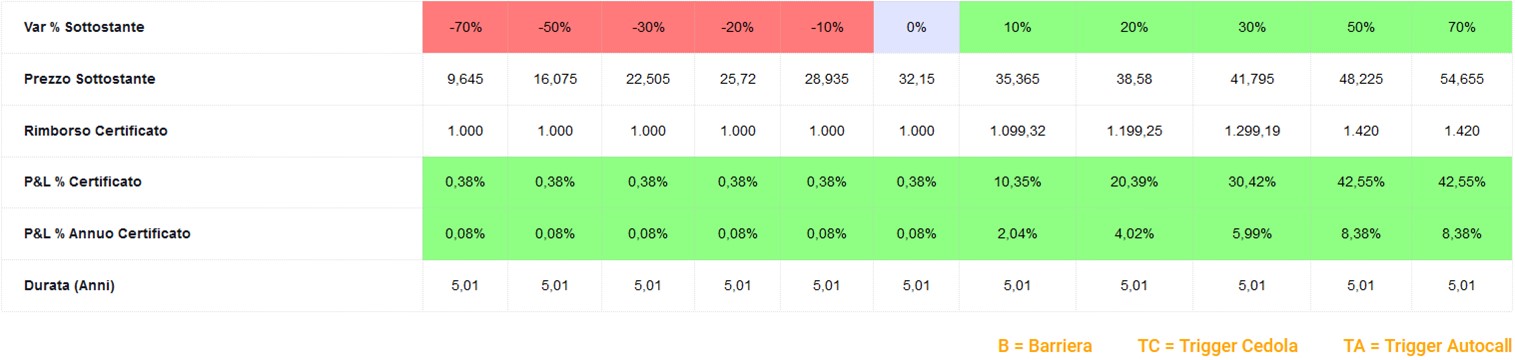Viewport: 1515px width, 360px height.
Task: Click the 54,655 price cell
Action: [1461, 79]
